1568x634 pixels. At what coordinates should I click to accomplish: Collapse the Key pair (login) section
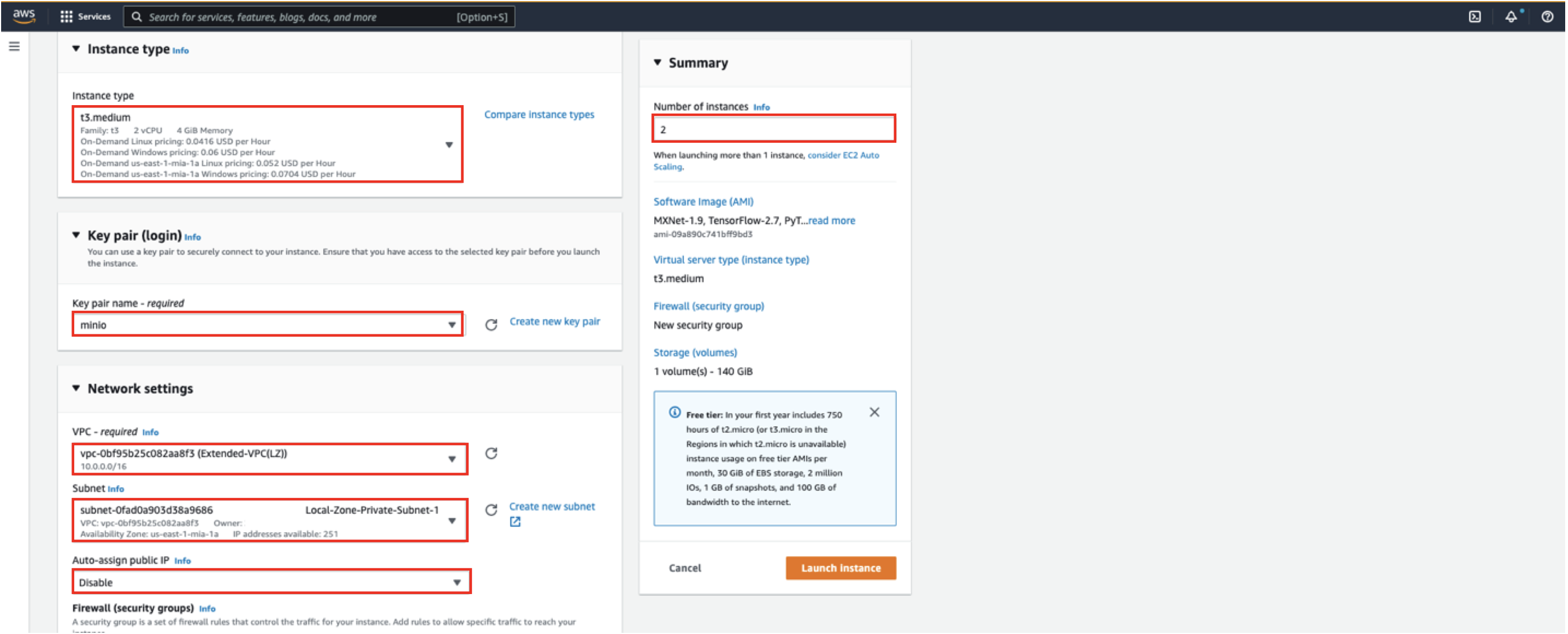pyautogui.click(x=76, y=235)
